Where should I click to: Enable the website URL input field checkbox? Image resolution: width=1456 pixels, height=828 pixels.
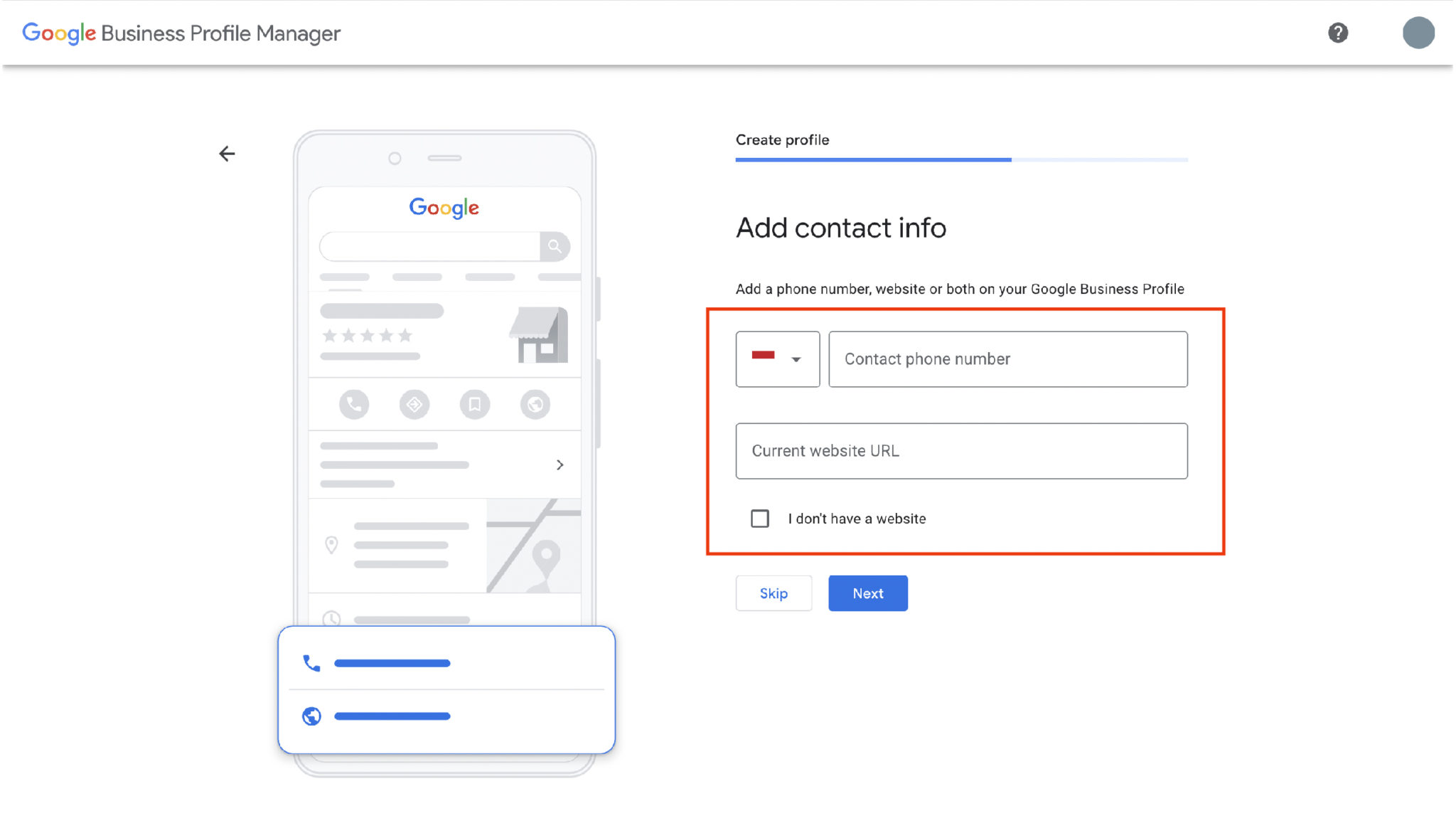pyautogui.click(x=760, y=519)
